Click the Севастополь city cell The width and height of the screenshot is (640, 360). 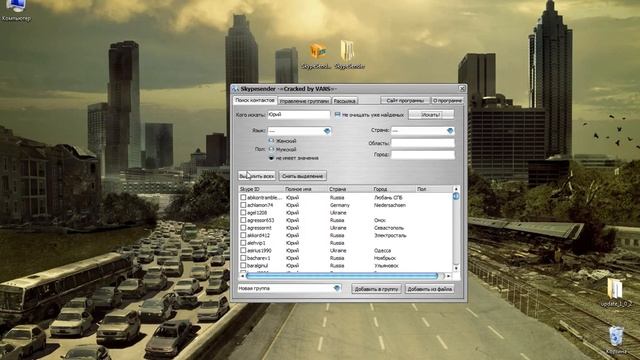pyautogui.click(x=389, y=228)
